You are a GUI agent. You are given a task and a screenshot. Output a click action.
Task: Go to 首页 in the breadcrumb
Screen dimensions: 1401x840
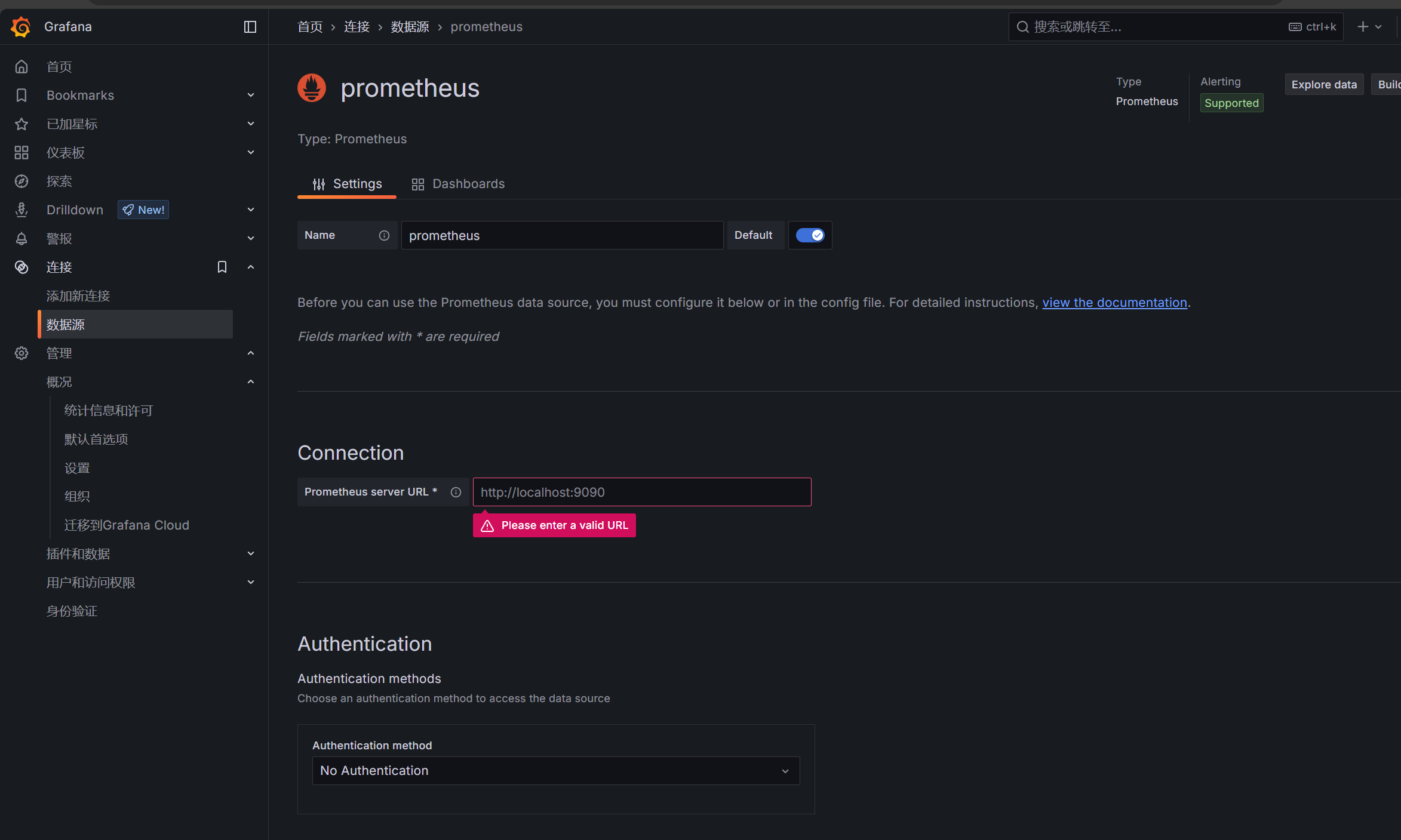coord(310,27)
